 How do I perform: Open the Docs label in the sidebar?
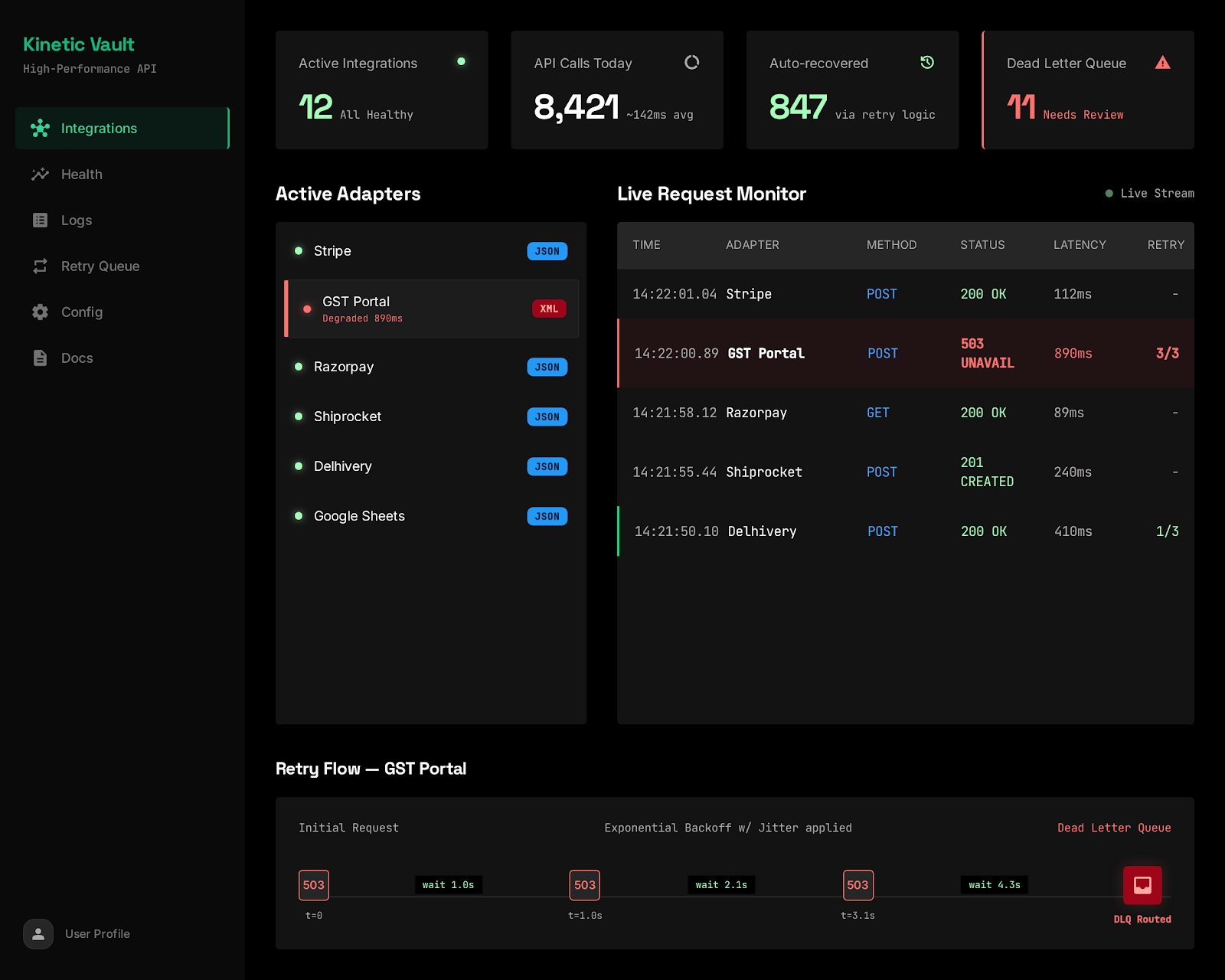click(77, 358)
